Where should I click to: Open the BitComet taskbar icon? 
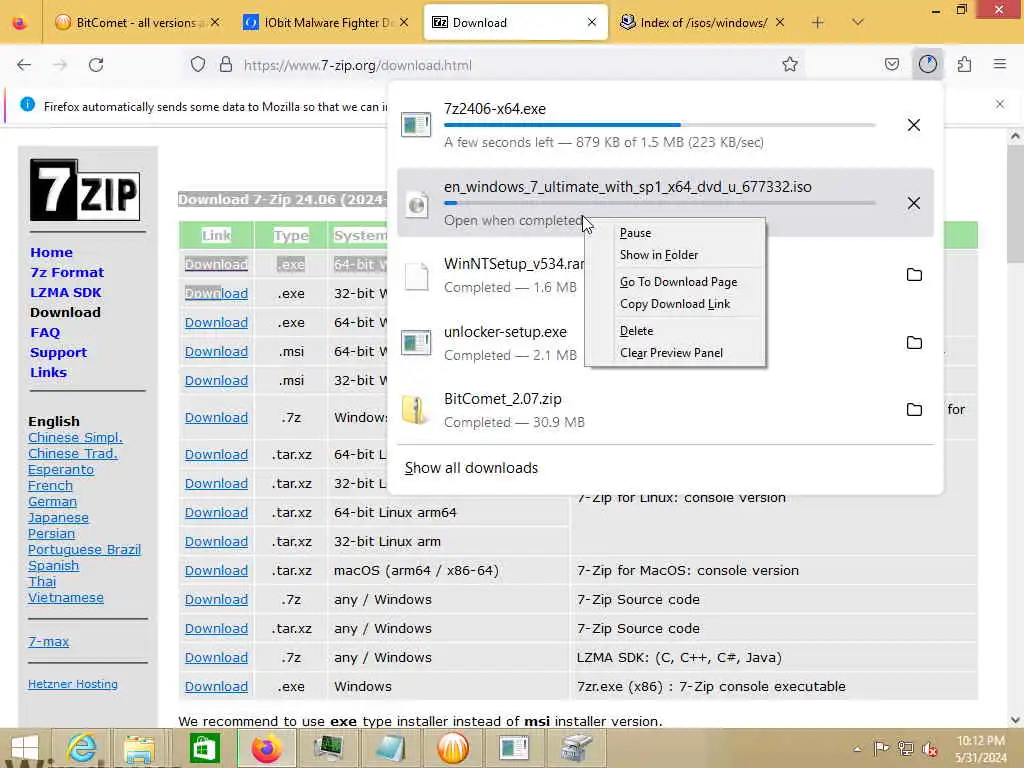pos(453,748)
